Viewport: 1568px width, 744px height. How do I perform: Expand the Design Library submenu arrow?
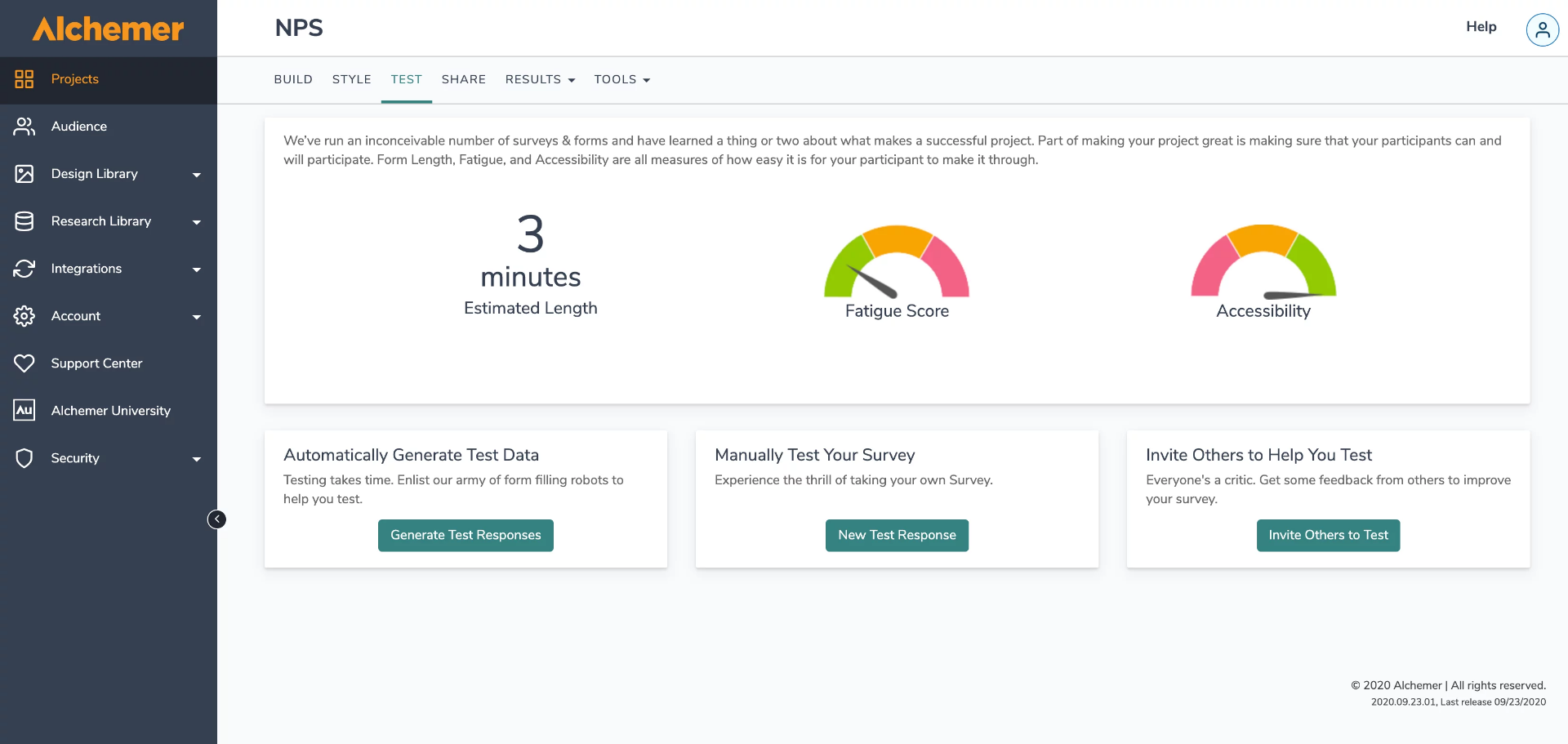[x=197, y=175]
